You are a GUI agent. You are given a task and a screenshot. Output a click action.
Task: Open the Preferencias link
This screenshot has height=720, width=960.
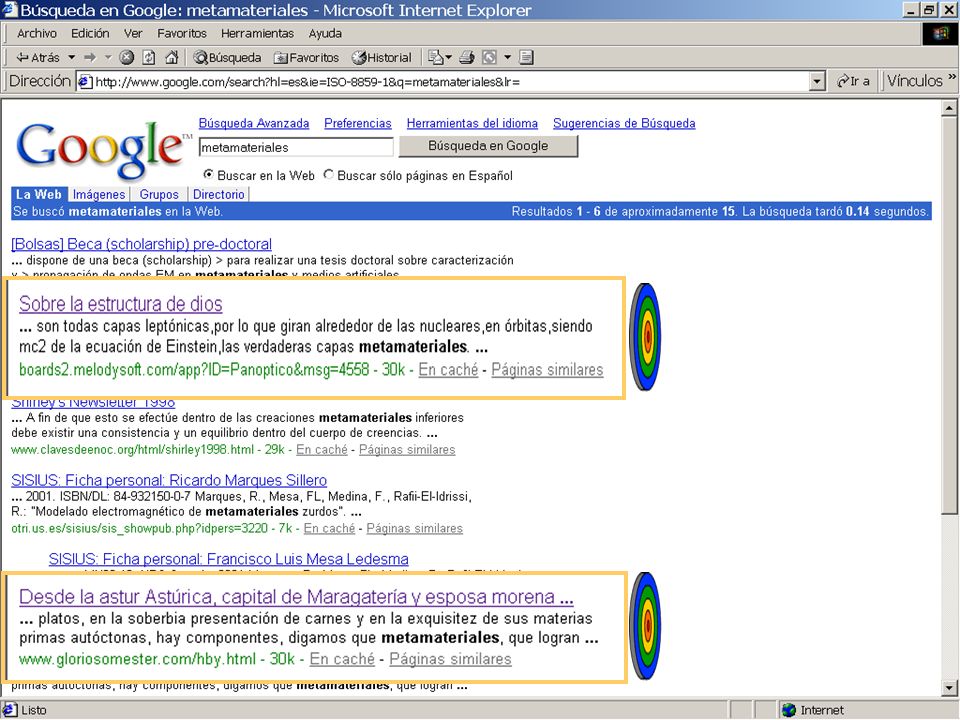[358, 123]
